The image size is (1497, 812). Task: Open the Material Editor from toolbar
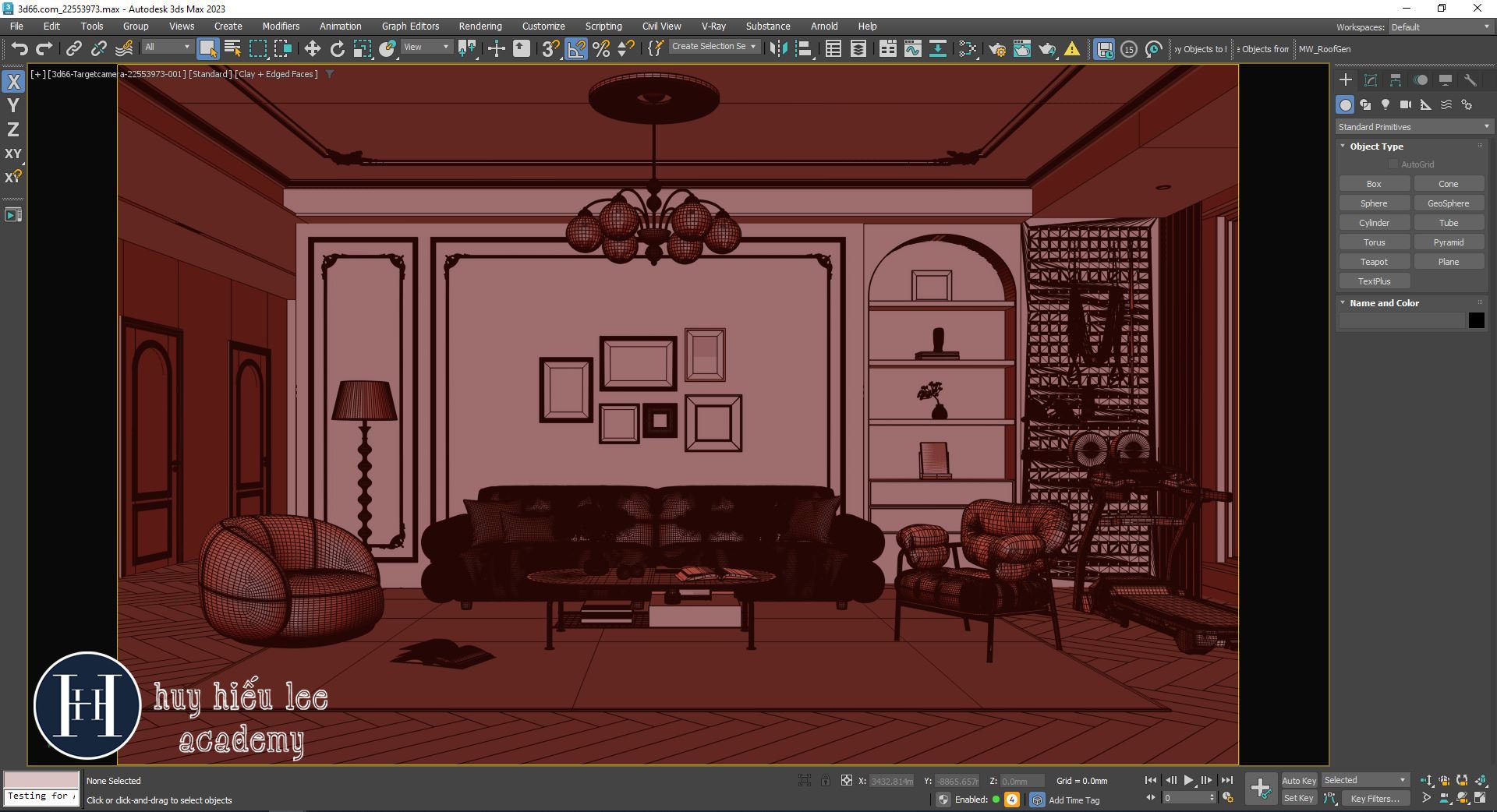967,49
